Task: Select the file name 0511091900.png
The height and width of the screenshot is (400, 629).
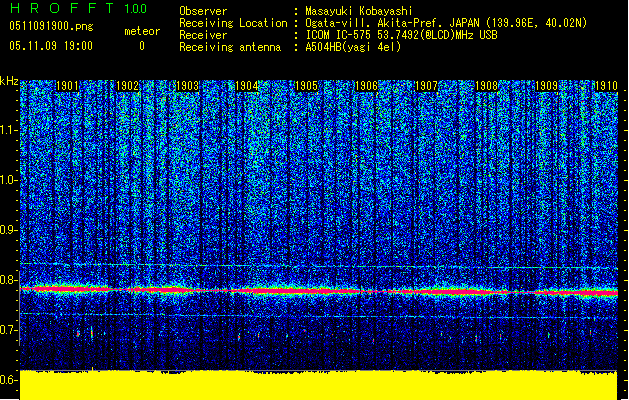Action: (x=51, y=27)
